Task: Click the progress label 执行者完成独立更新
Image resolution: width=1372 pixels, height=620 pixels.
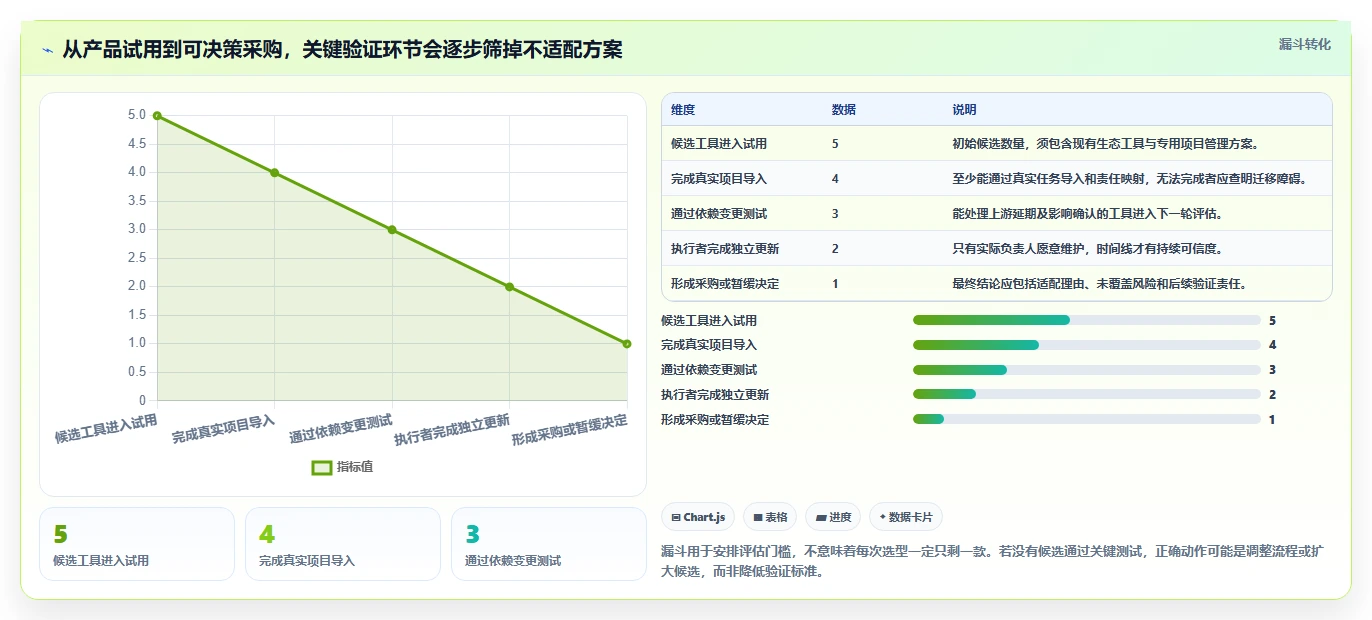Action: [x=715, y=395]
